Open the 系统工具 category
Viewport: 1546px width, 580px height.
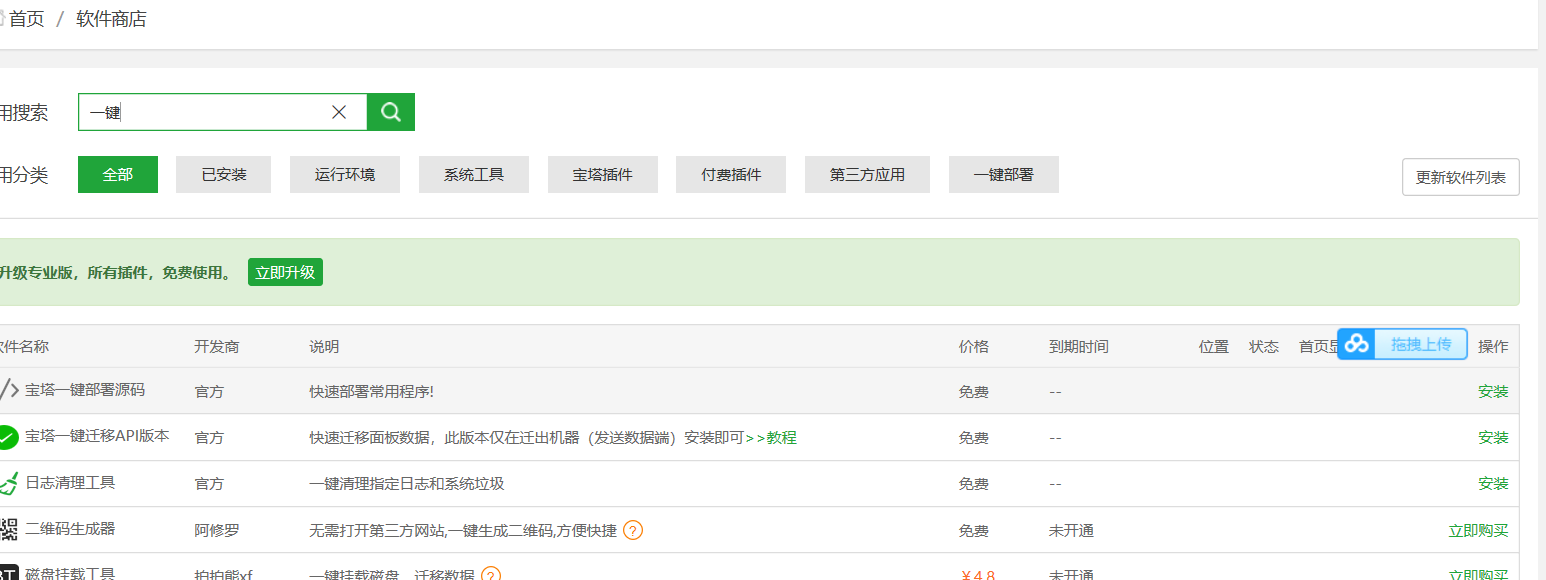point(474,174)
